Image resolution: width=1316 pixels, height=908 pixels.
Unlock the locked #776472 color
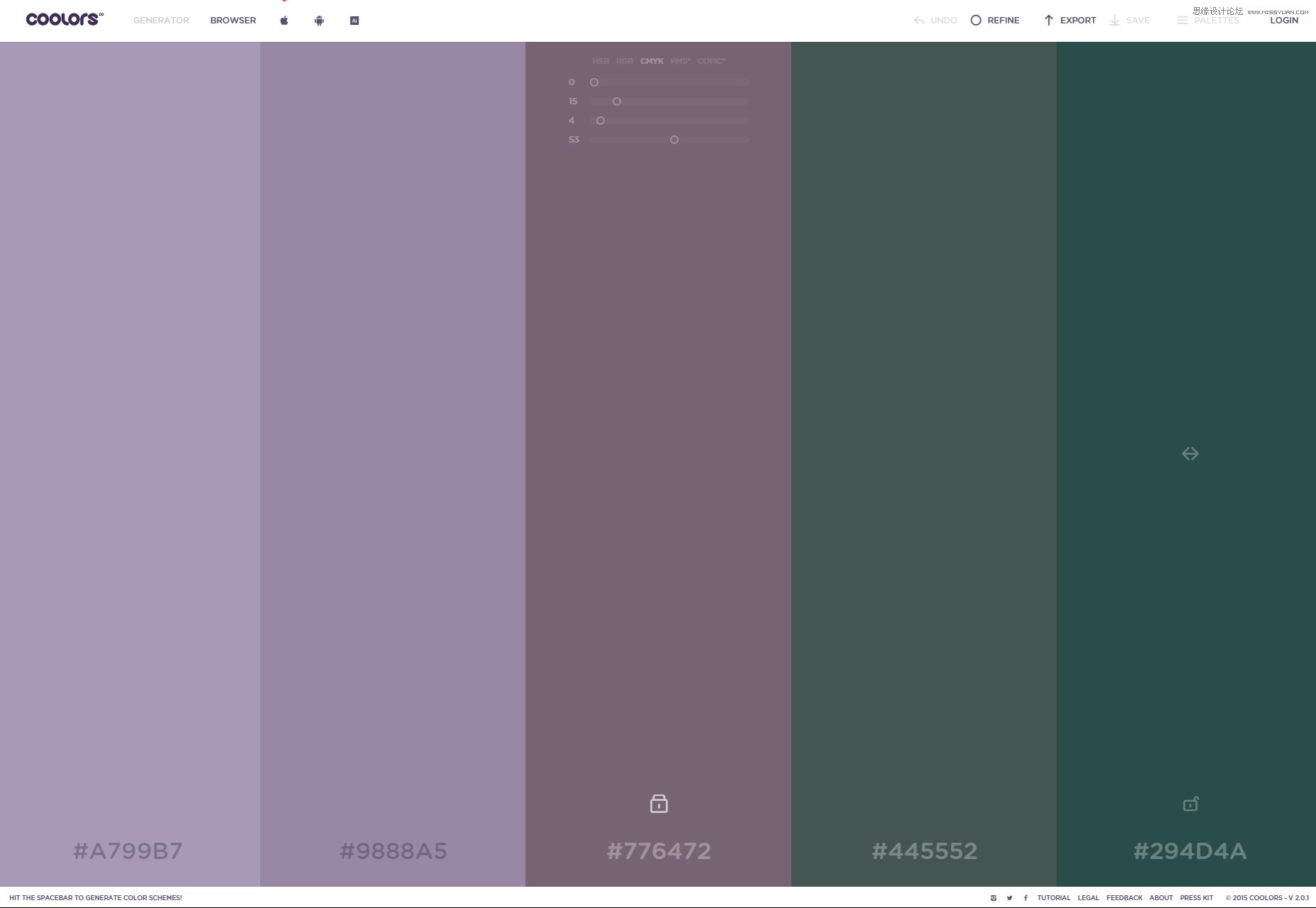(659, 803)
